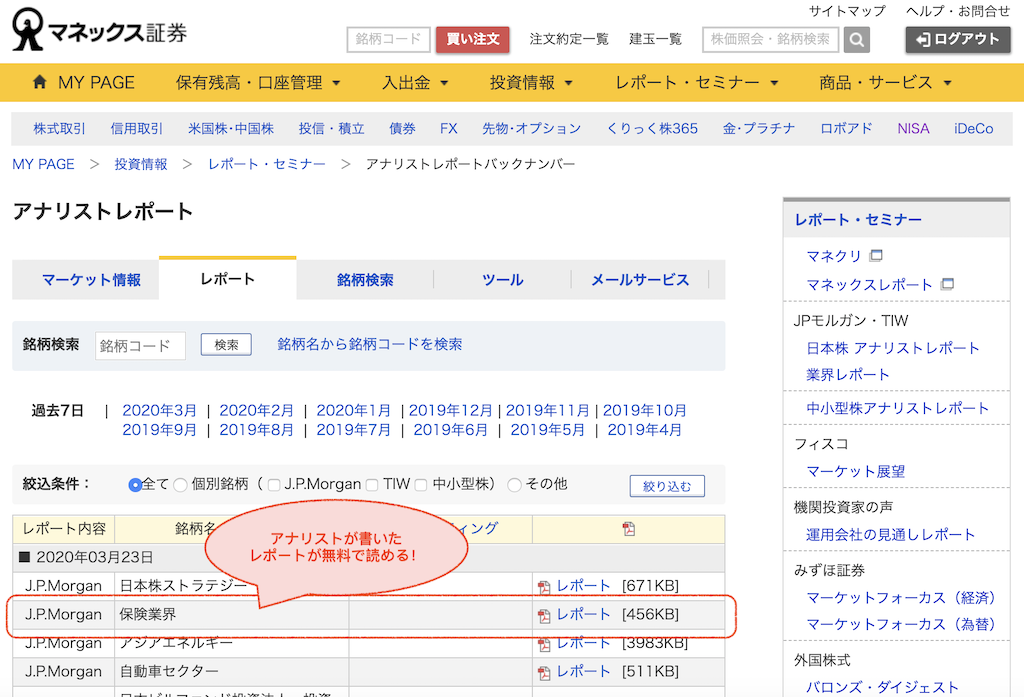
Task: Select the 個別銘柄 radio button
Action: [x=180, y=485]
